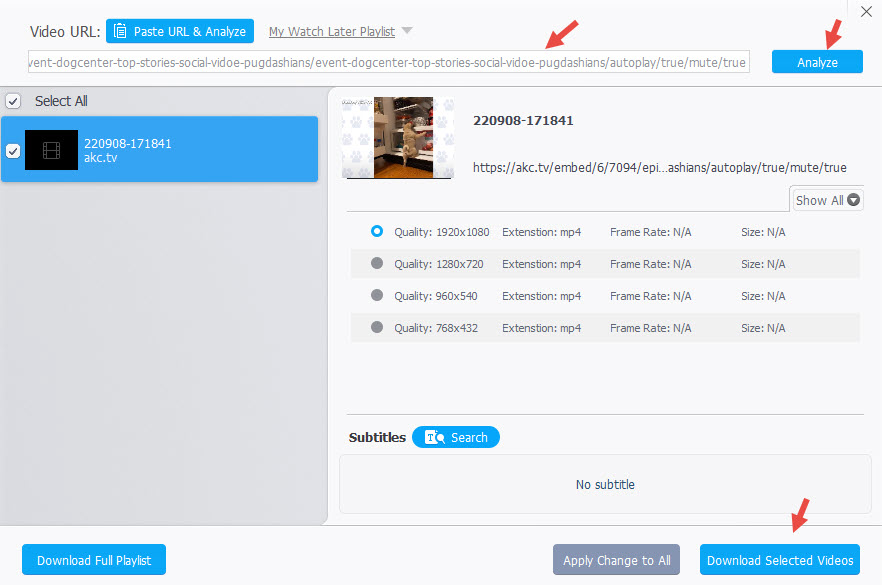Select the 960x540 quality option
882x585 pixels.
click(x=377, y=295)
